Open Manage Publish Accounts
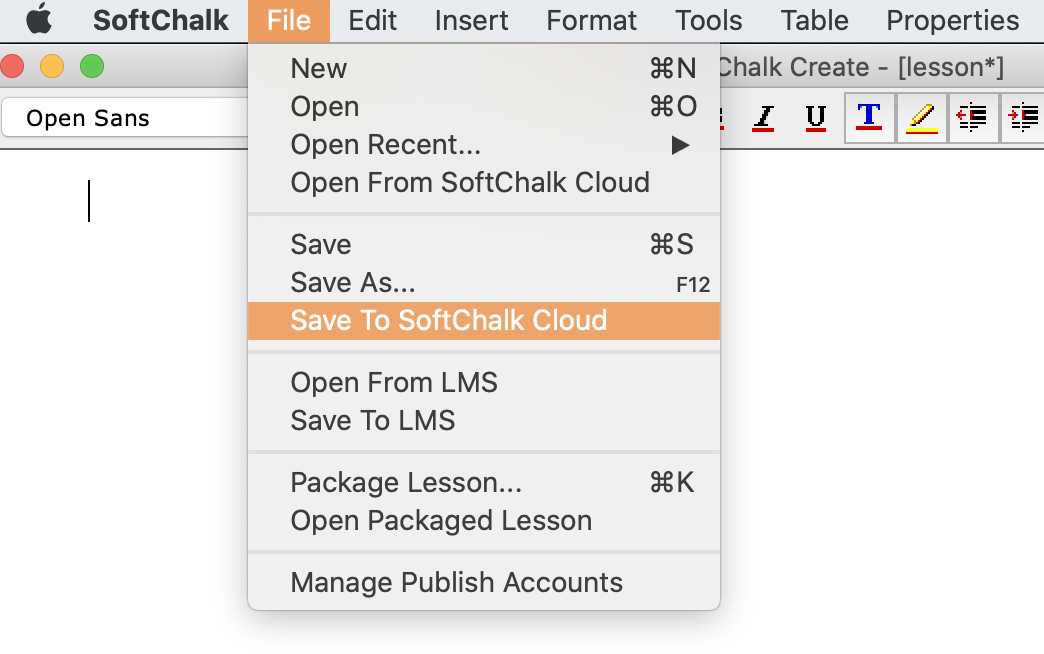Screen dimensions: 1044x654 click(456, 582)
